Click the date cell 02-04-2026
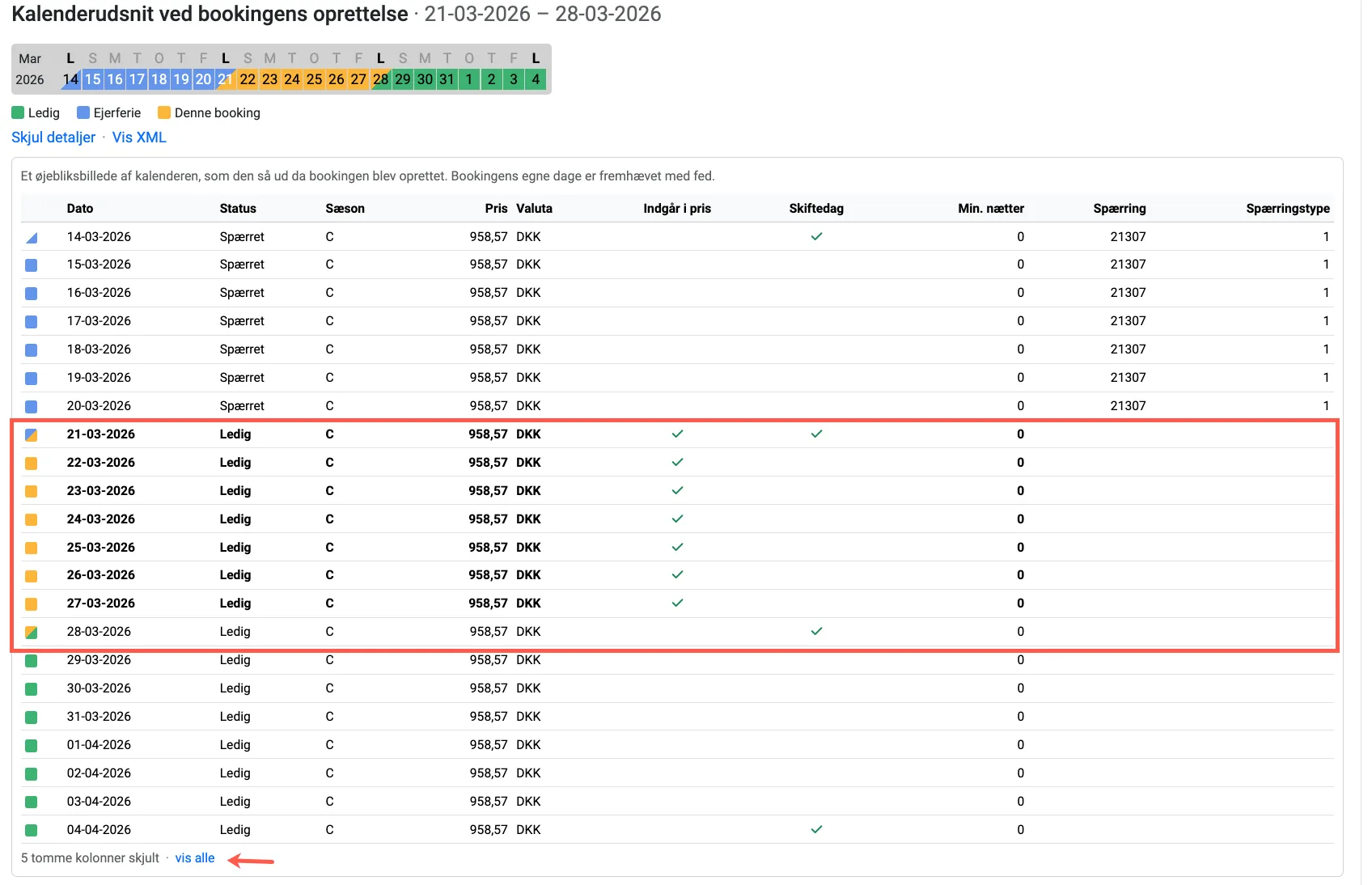Image resolution: width=1372 pixels, height=885 pixels. click(x=99, y=773)
